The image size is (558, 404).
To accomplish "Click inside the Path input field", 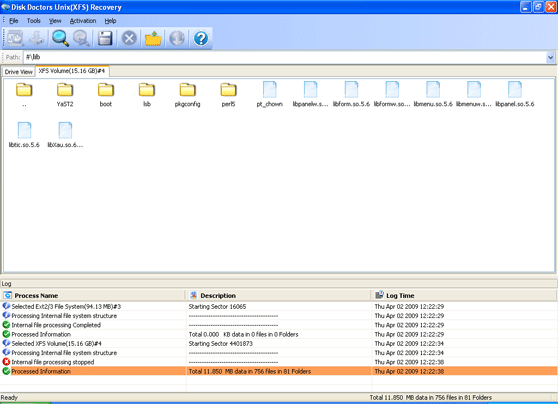I will (285, 57).
